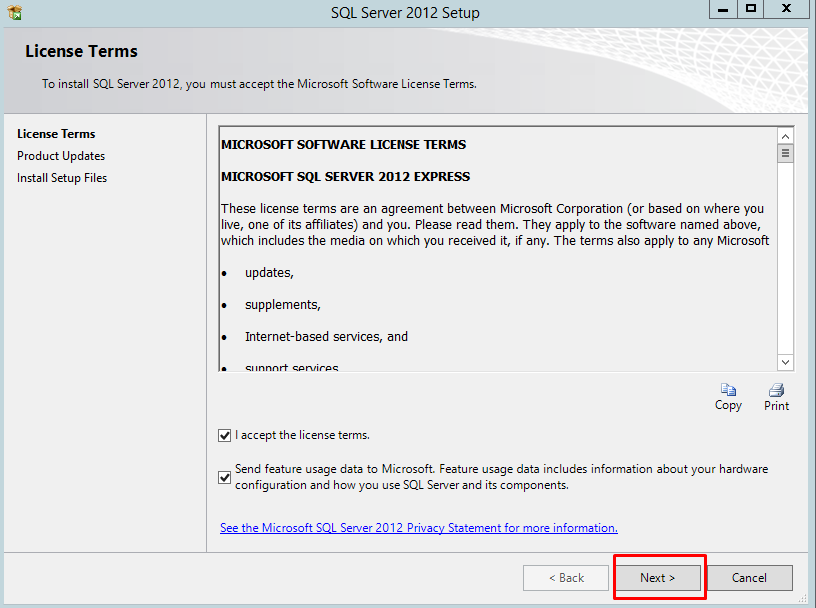
Task: Select the Install Setup Files step
Action: point(62,178)
